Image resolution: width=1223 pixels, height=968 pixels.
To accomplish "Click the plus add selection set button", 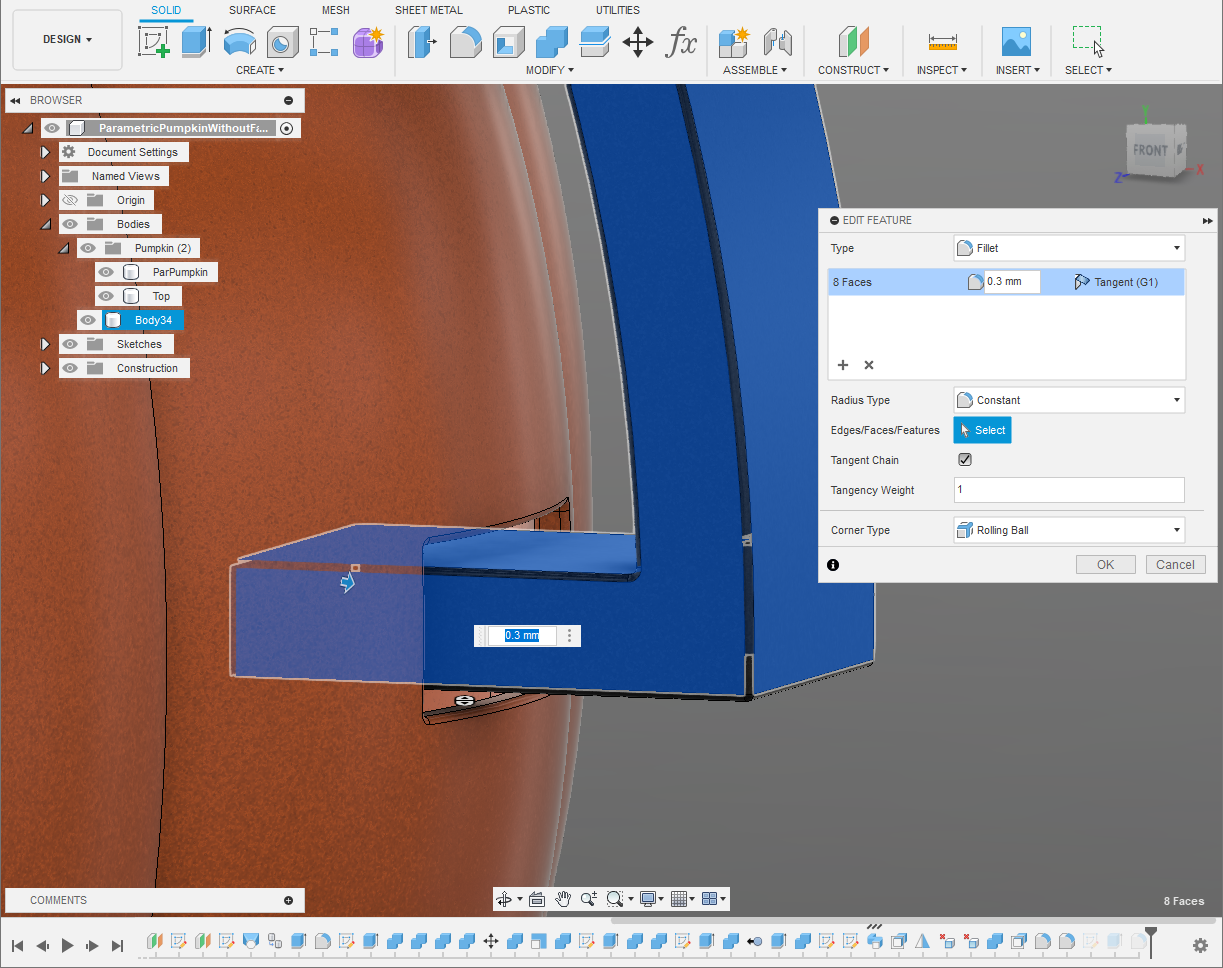I will click(842, 365).
